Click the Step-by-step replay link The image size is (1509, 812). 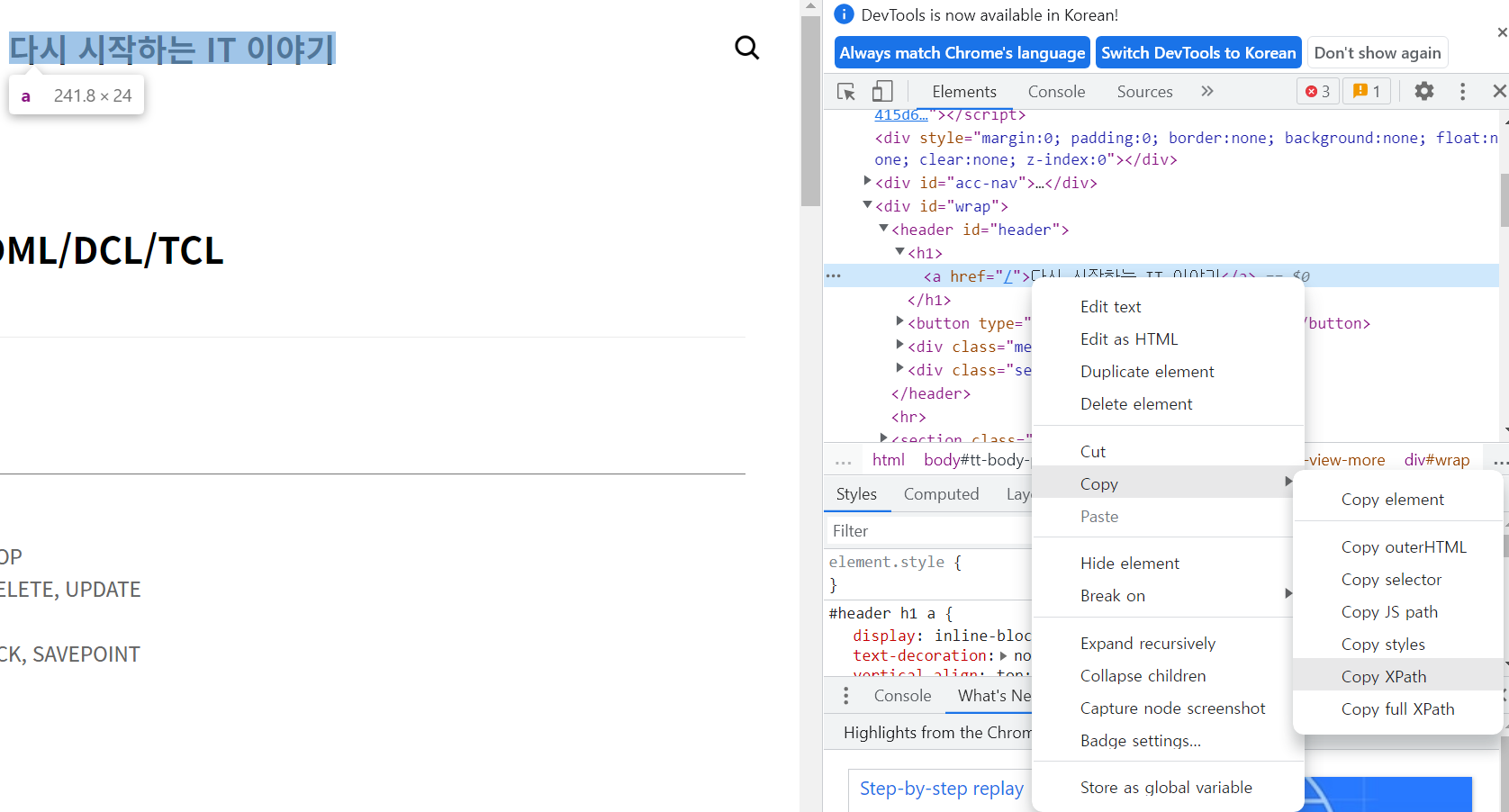click(941, 789)
